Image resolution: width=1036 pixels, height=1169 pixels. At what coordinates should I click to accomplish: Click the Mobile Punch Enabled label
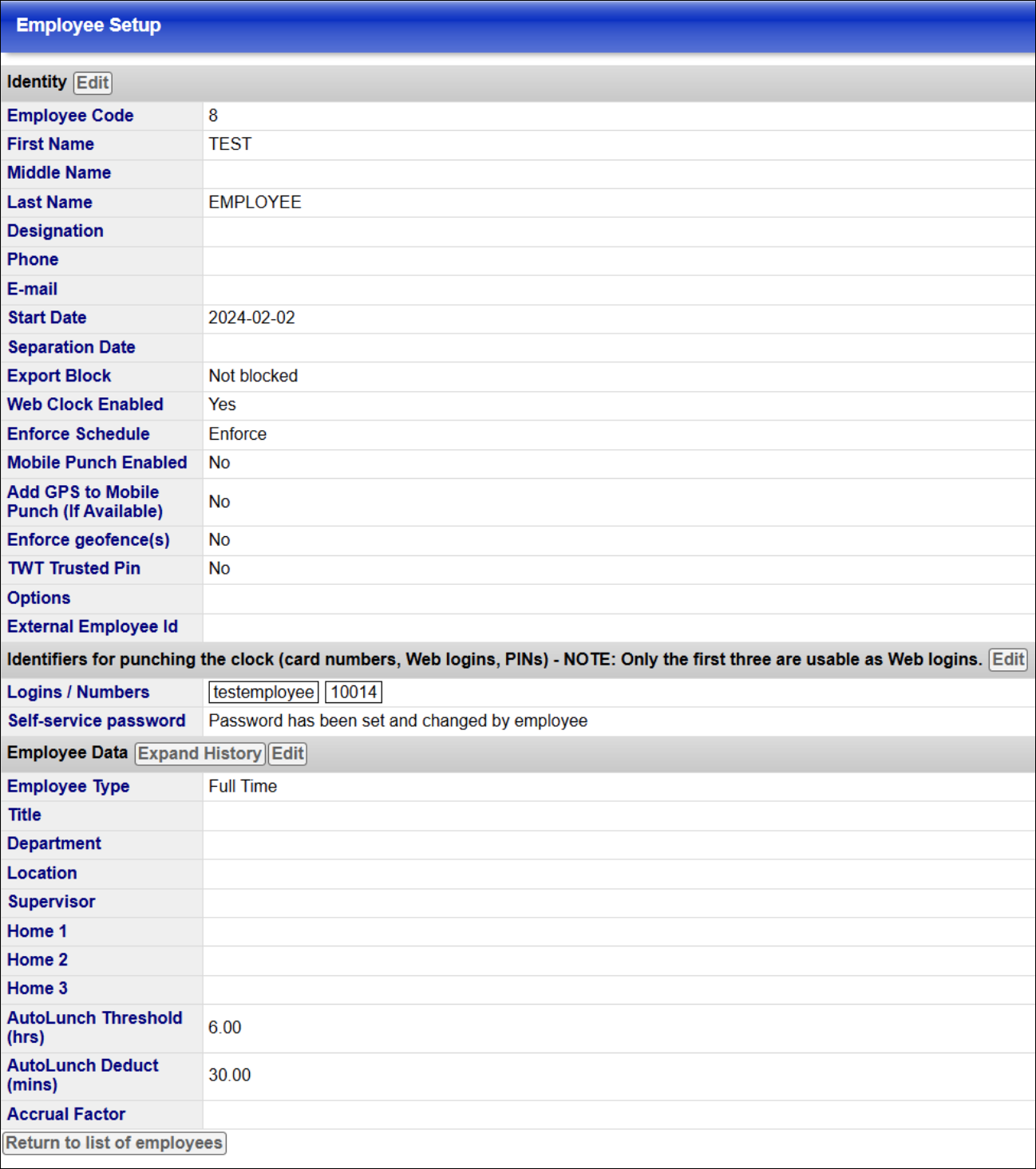pos(97,463)
